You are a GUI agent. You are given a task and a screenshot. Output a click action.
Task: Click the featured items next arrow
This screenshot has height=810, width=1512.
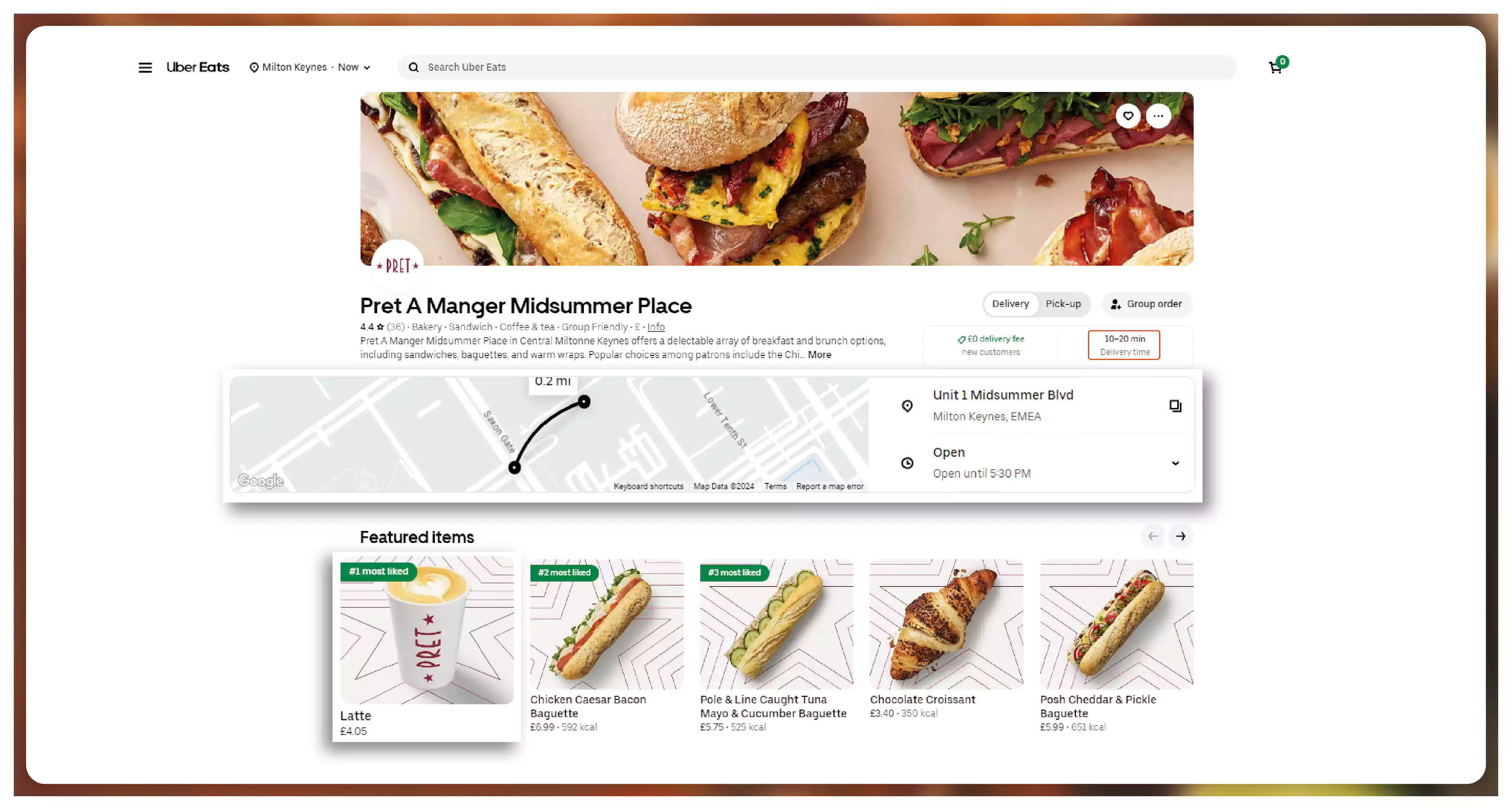pyautogui.click(x=1181, y=535)
